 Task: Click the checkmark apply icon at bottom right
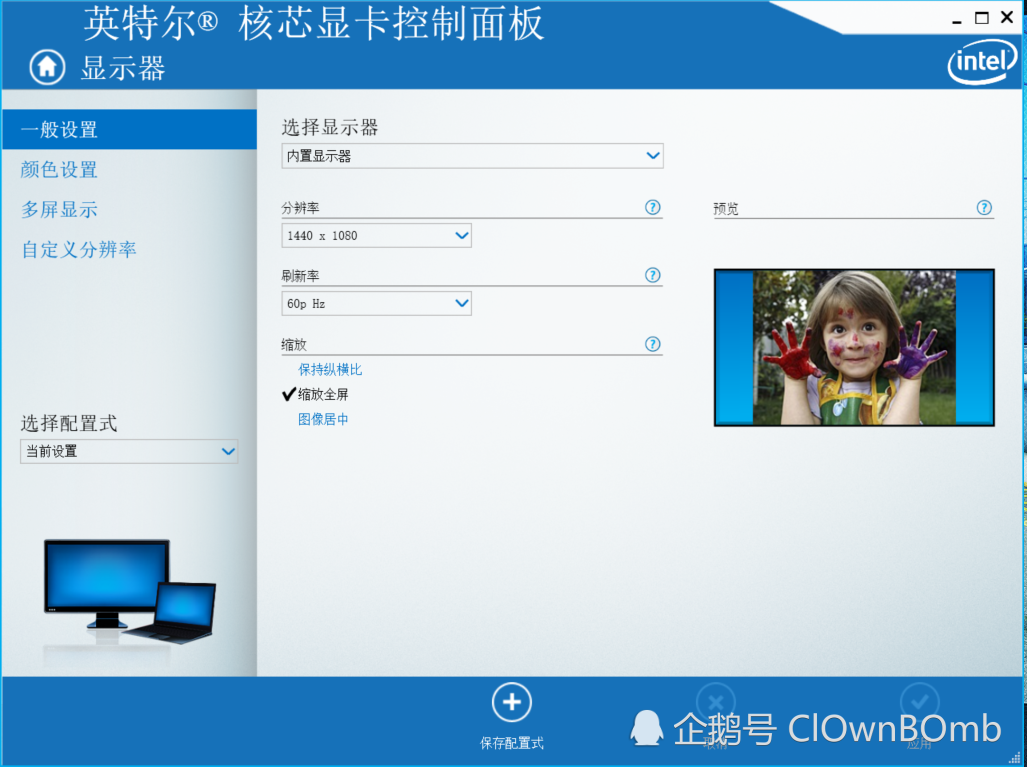coord(919,703)
